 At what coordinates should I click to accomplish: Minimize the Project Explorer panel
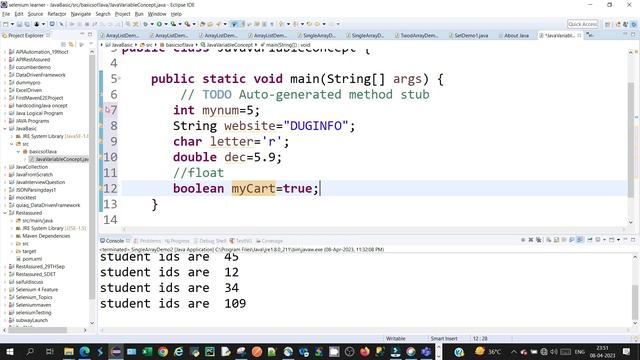[x=82, y=35]
